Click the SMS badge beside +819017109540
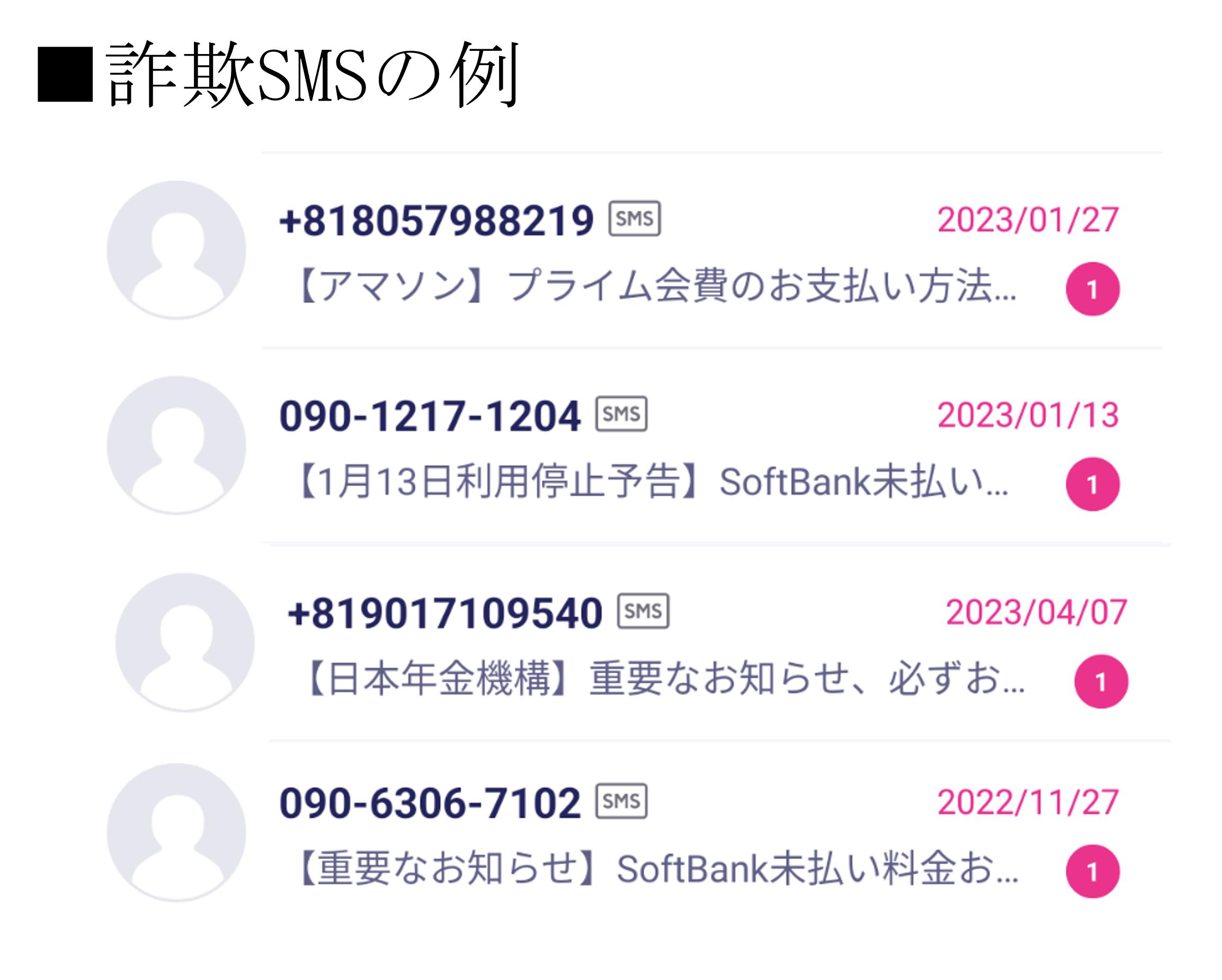Viewport: 1222px width, 980px height. point(643,611)
